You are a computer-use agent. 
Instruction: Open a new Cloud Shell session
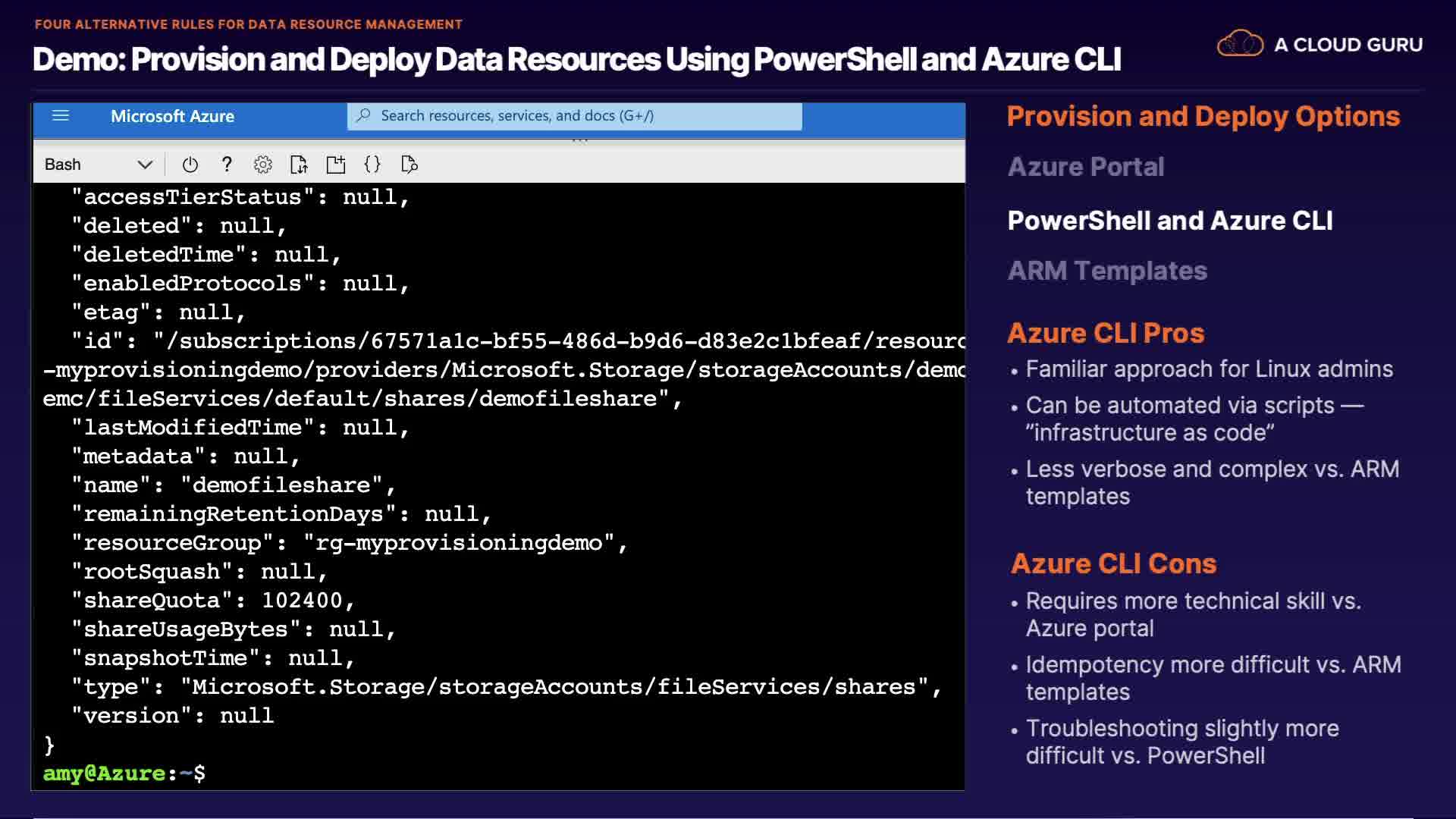pyautogui.click(x=335, y=165)
